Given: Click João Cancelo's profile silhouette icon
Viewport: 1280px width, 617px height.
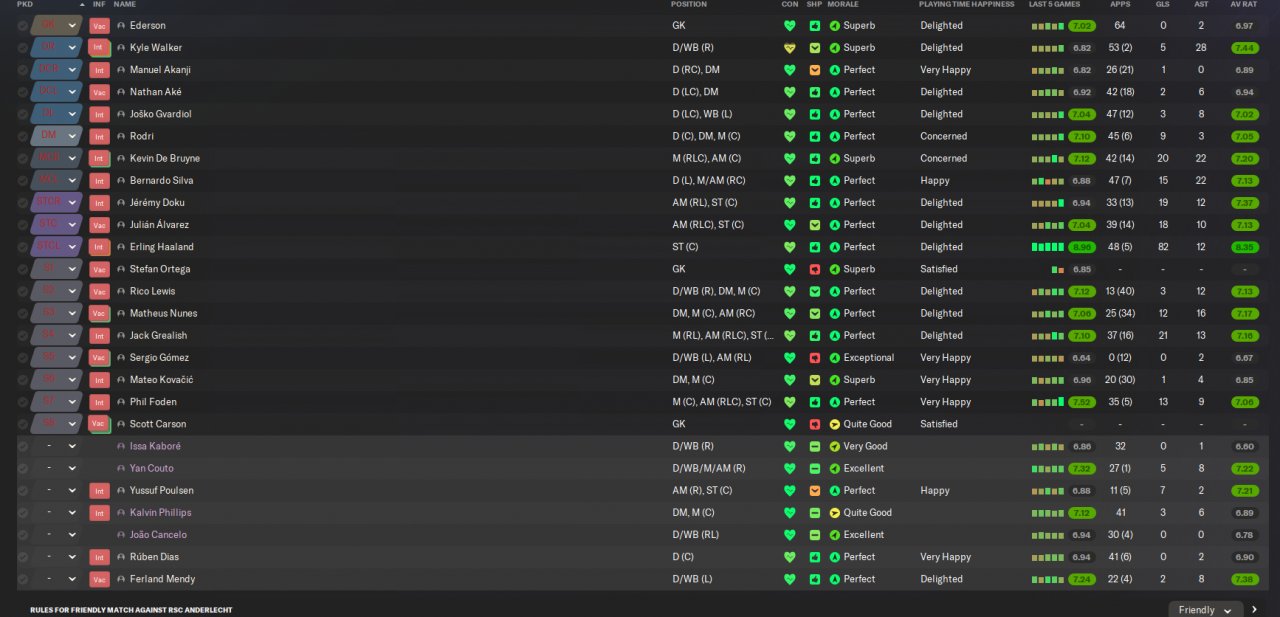Looking at the screenshot, I should click(121, 535).
